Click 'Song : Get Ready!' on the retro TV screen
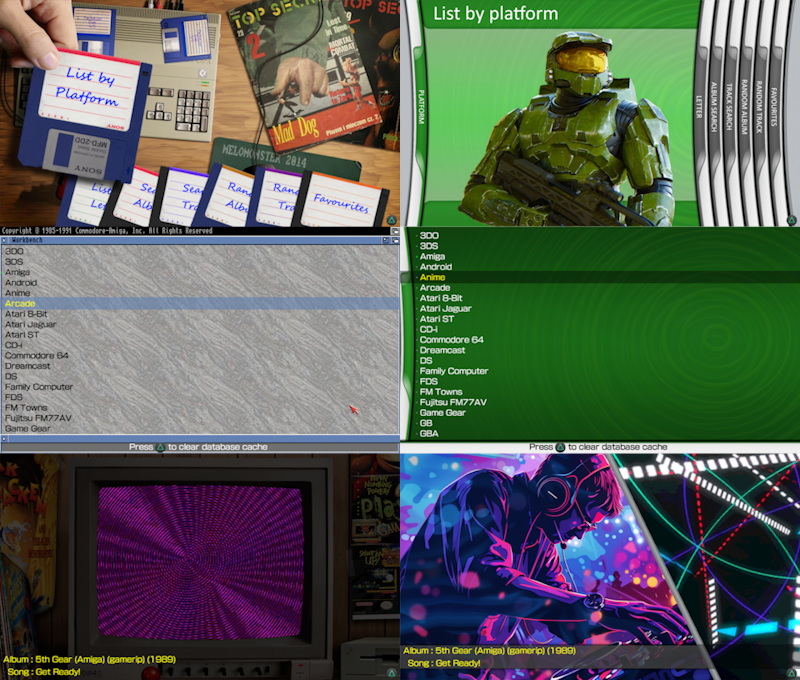 coord(43,672)
